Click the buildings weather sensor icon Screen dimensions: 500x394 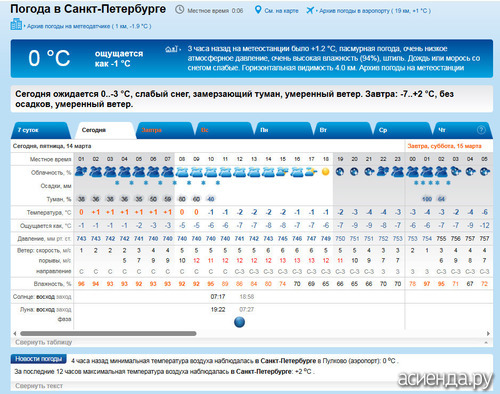point(16,24)
